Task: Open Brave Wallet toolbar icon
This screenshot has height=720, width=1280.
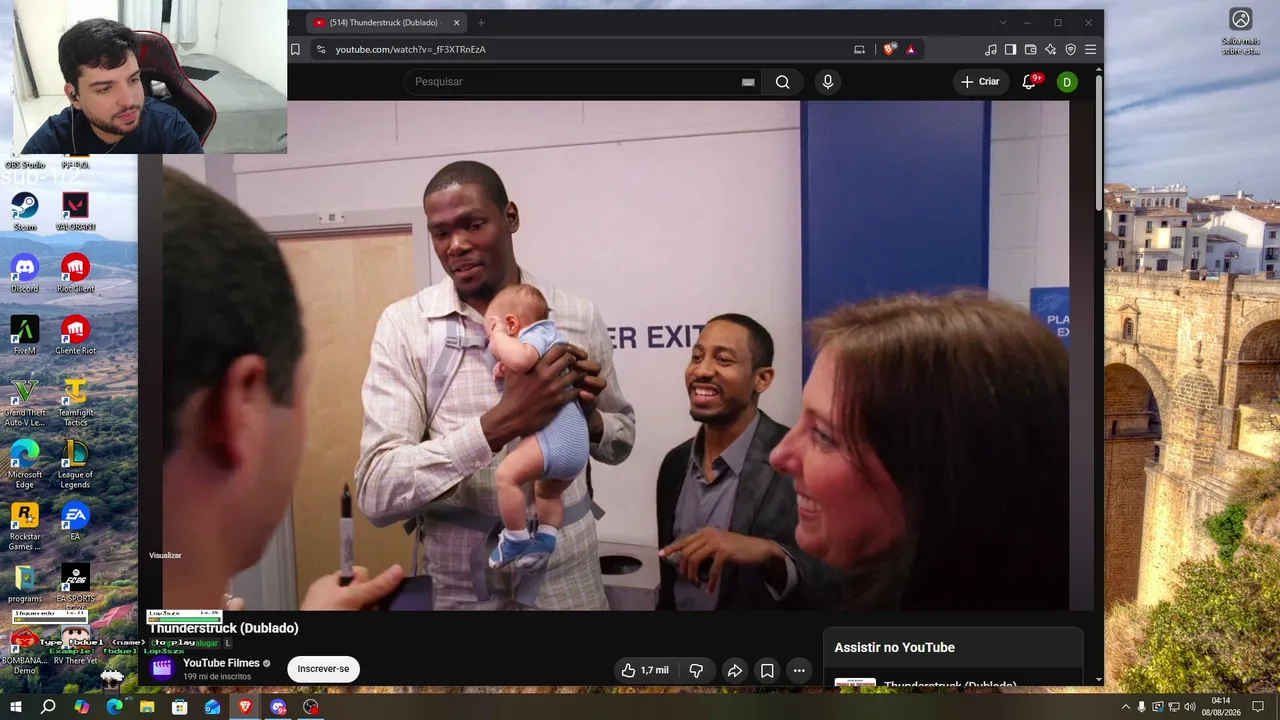Action: click(x=1030, y=49)
